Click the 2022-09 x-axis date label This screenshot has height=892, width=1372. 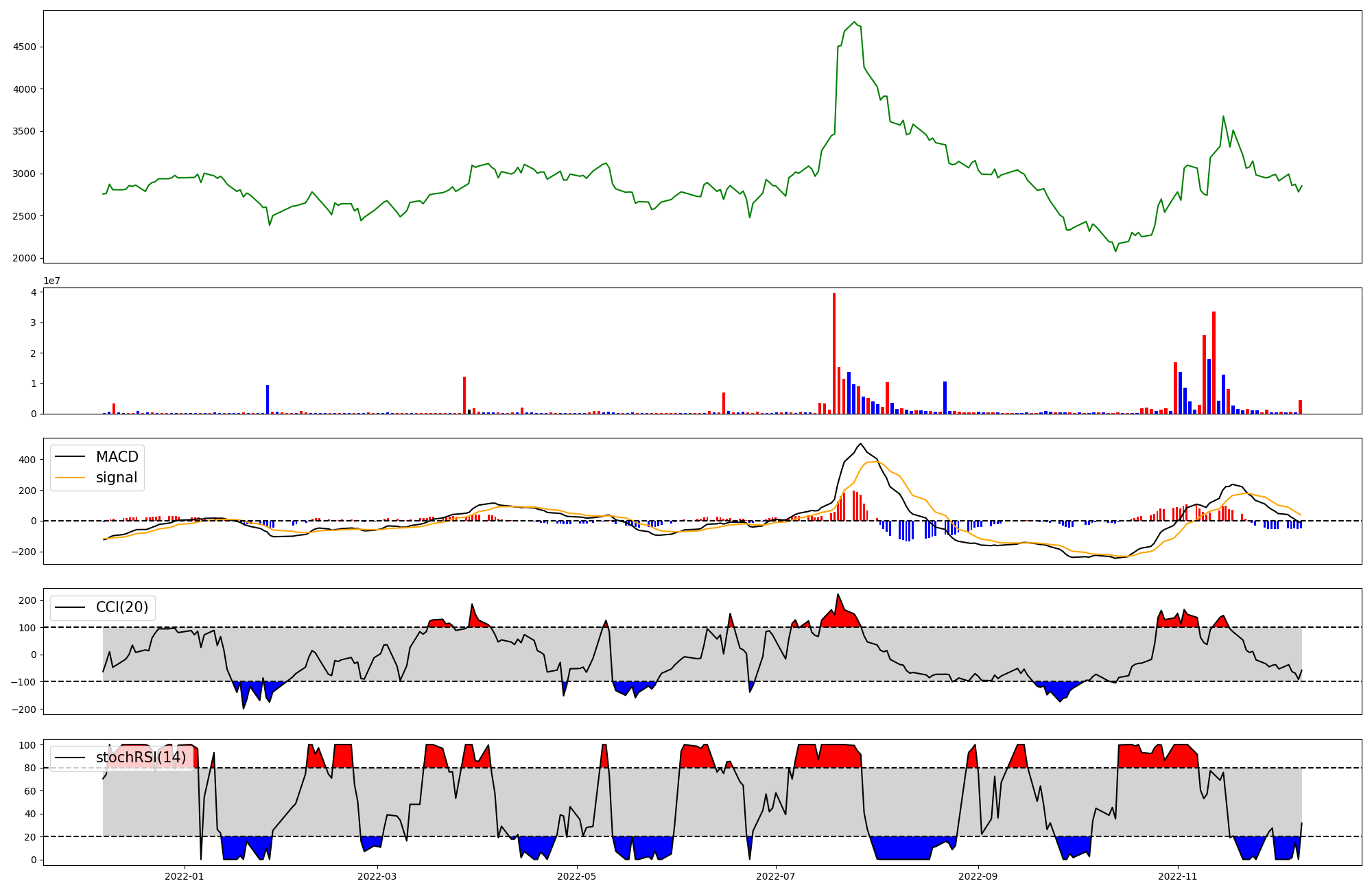click(x=978, y=876)
